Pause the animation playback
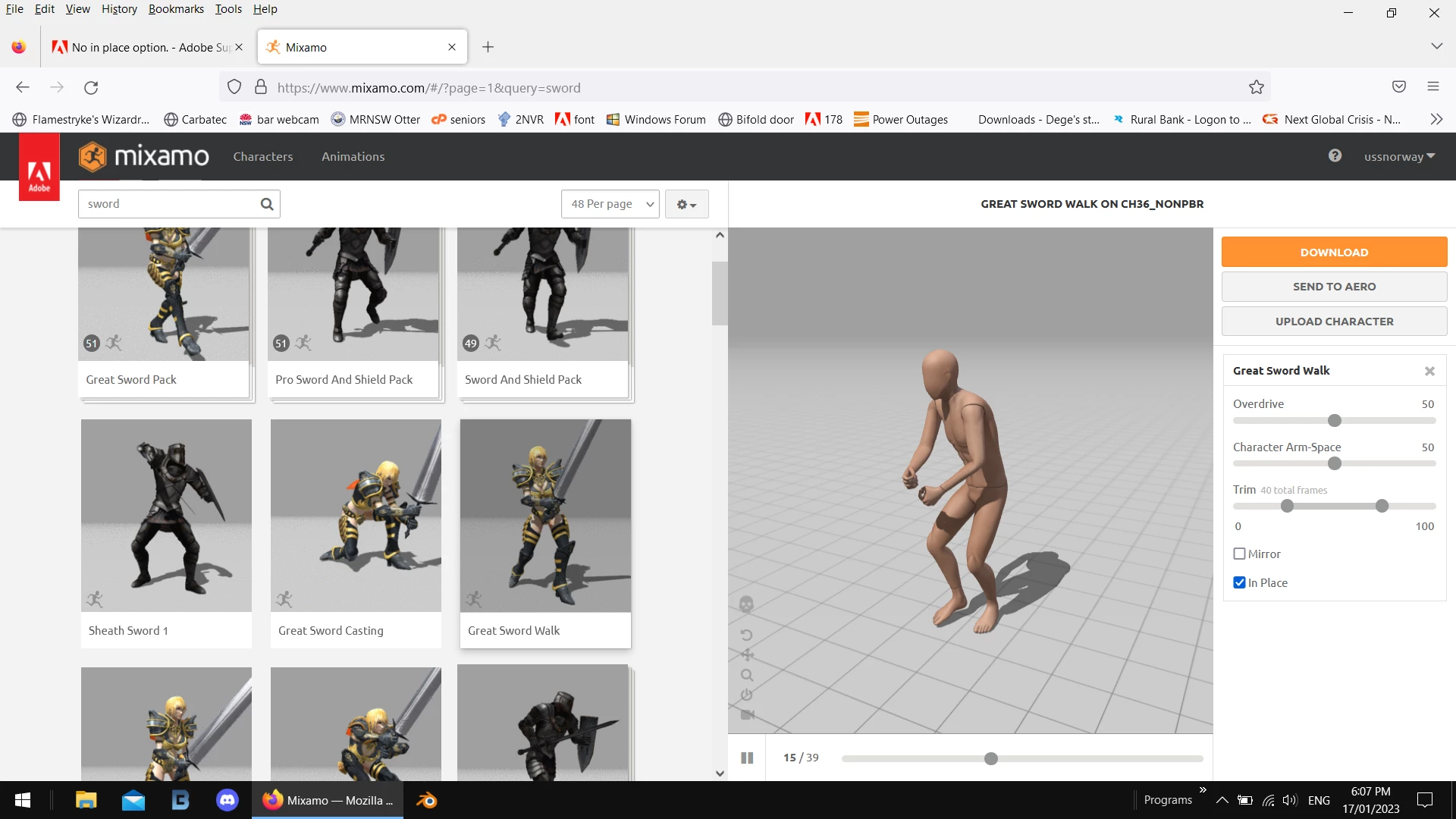This screenshot has height=819, width=1456. point(747,758)
